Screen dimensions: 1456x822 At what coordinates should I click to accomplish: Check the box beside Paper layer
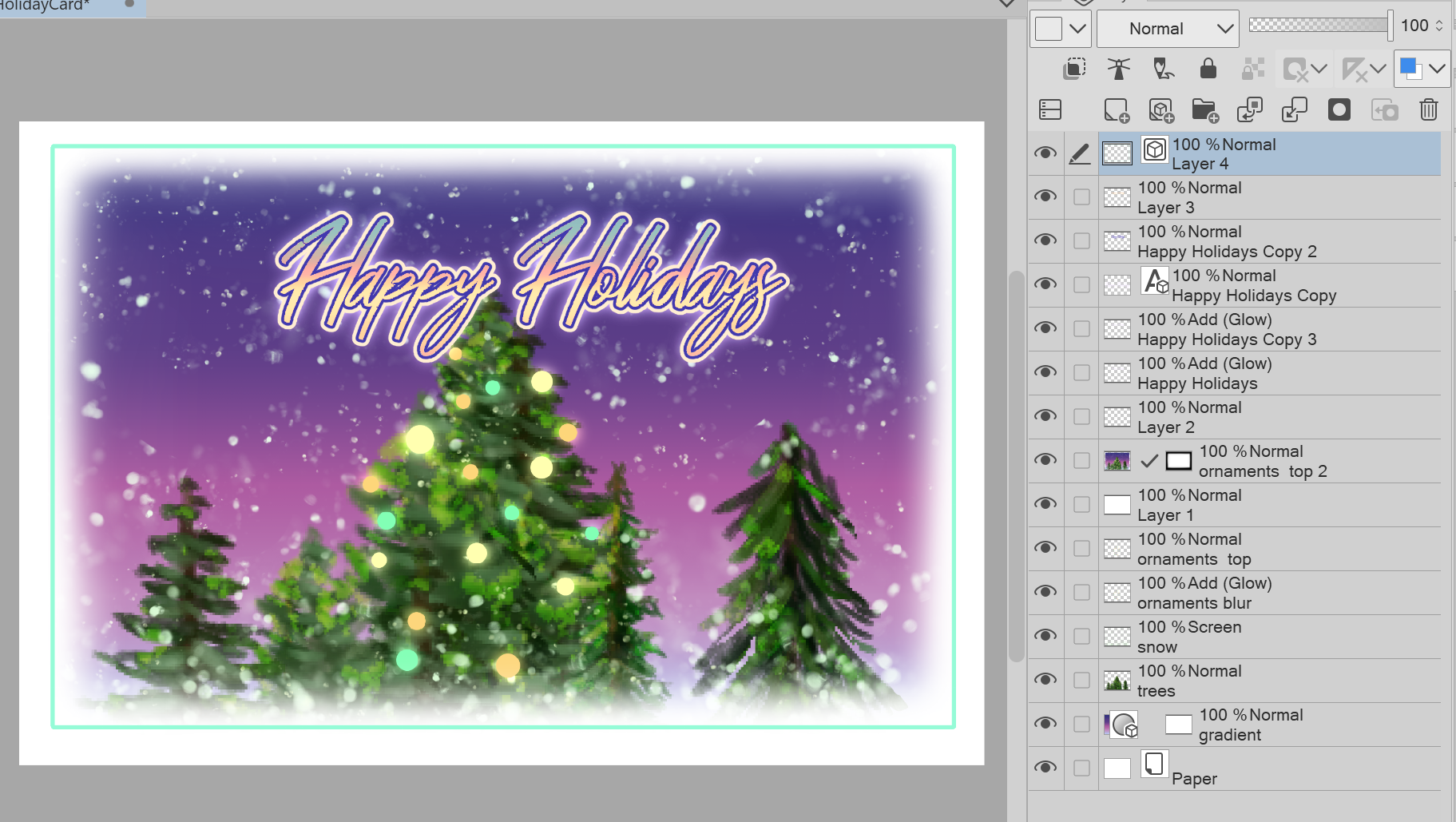[x=1081, y=768]
